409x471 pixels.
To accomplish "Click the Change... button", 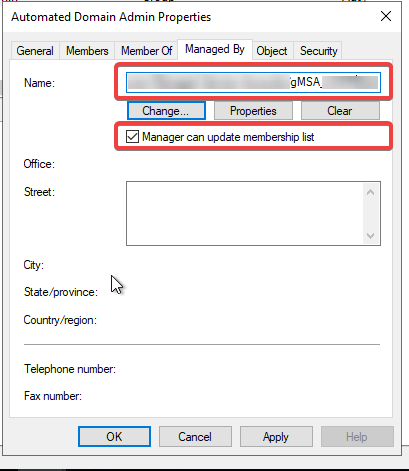I will pyautogui.click(x=166, y=111).
